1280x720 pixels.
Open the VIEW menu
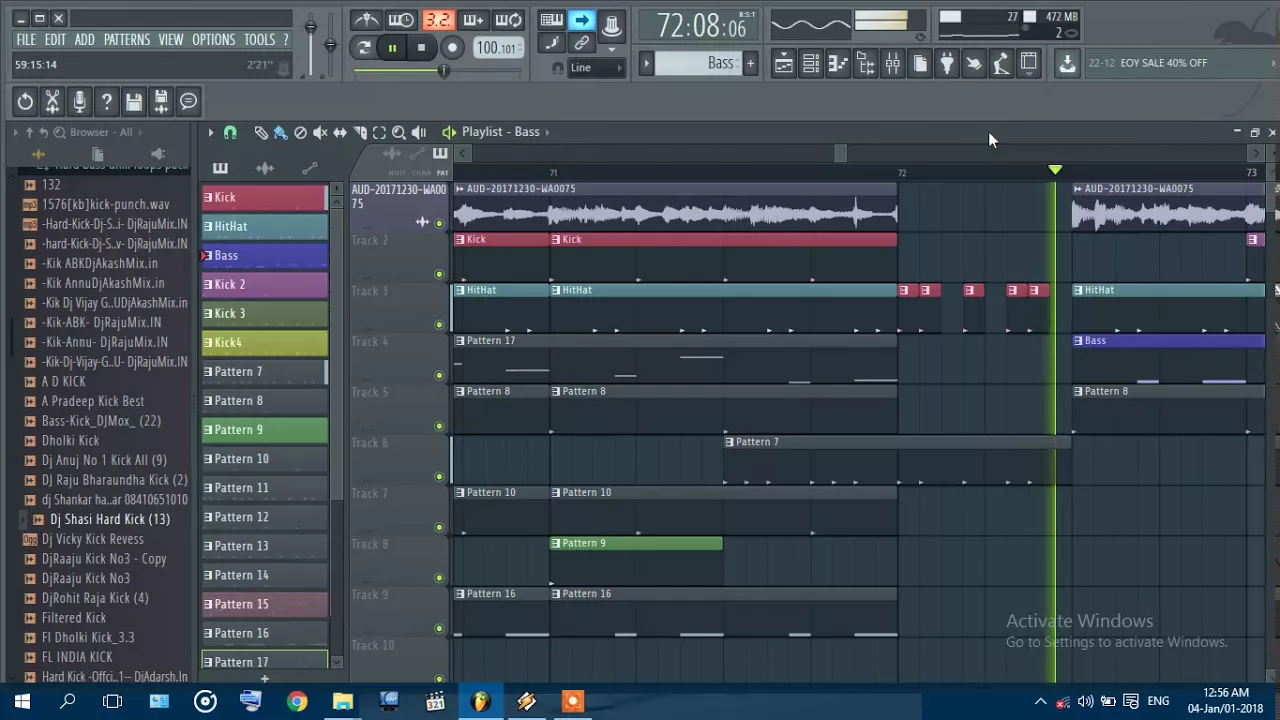pyautogui.click(x=171, y=40)
